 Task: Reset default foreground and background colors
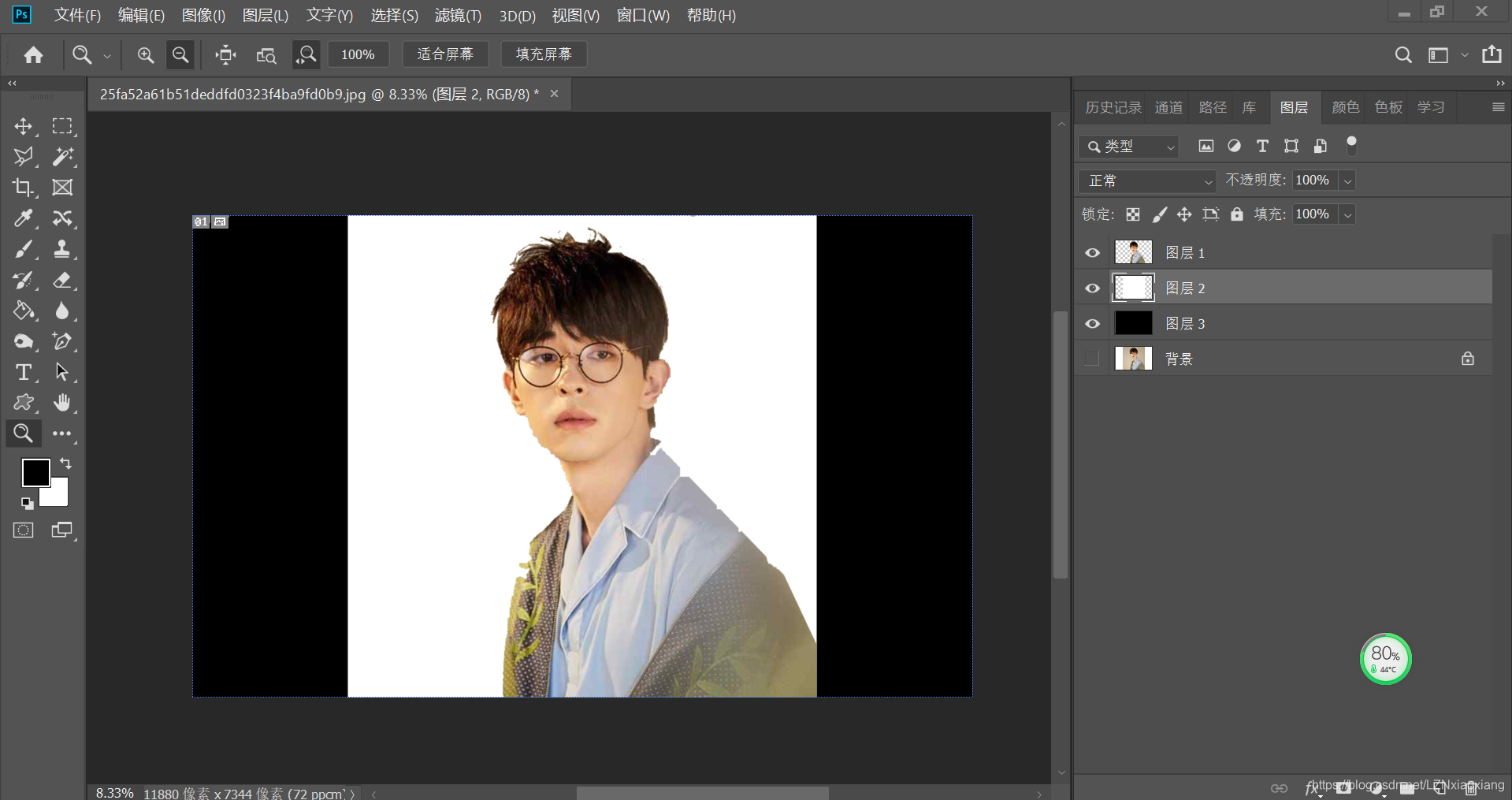coord(27,504)
